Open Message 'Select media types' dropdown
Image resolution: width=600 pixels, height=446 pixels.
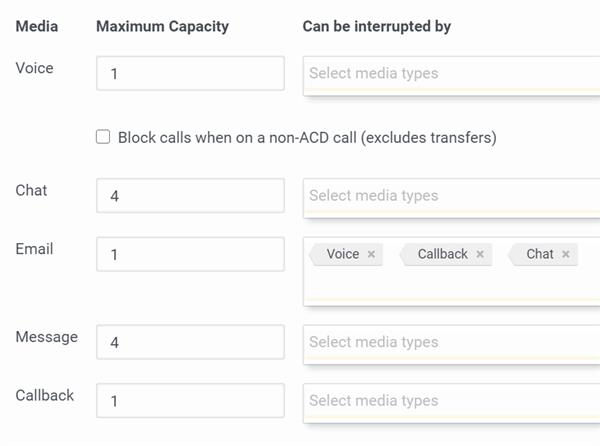(450, 342)
